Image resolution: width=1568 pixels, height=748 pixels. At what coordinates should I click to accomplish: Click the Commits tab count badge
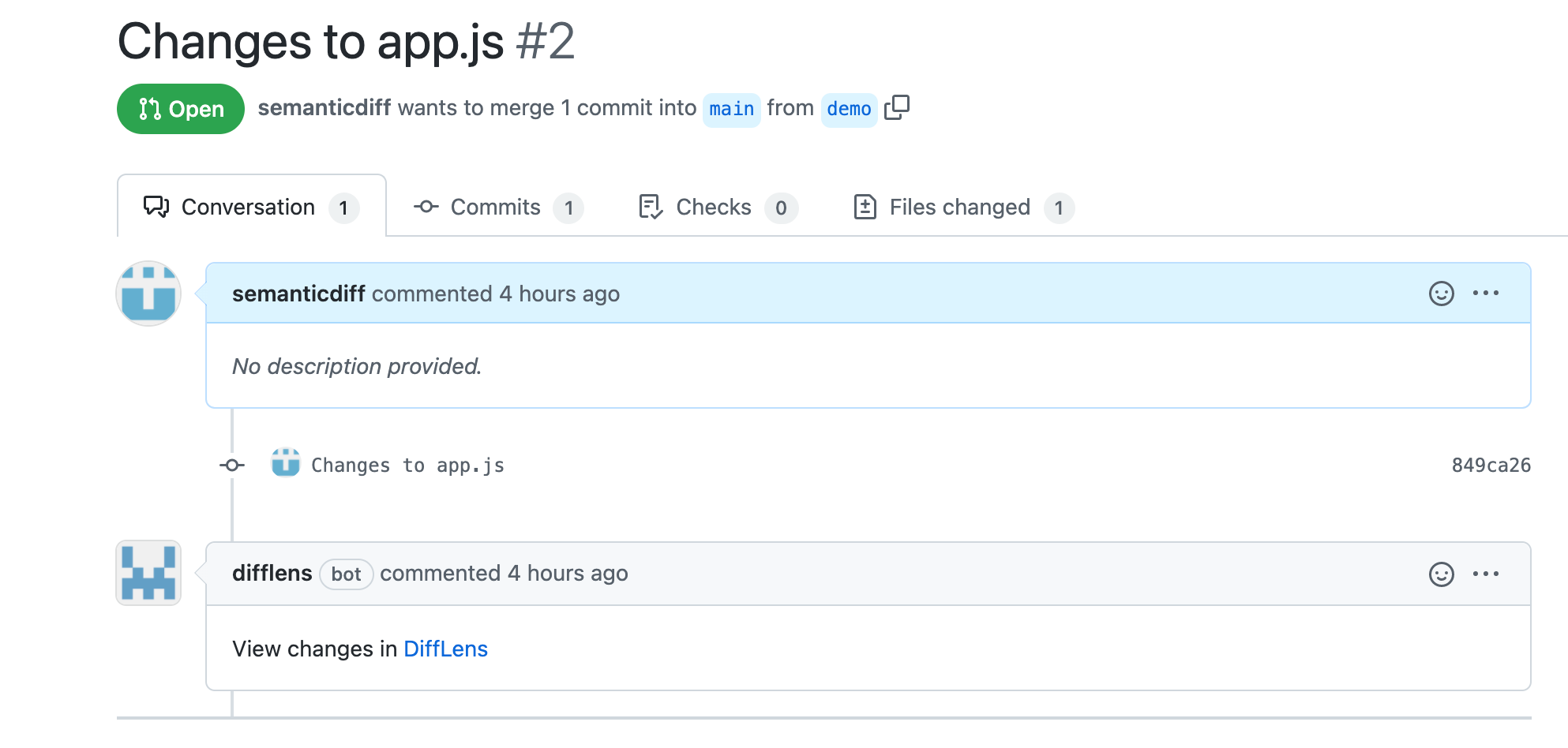pyautogui.click(x=568, y=208)
